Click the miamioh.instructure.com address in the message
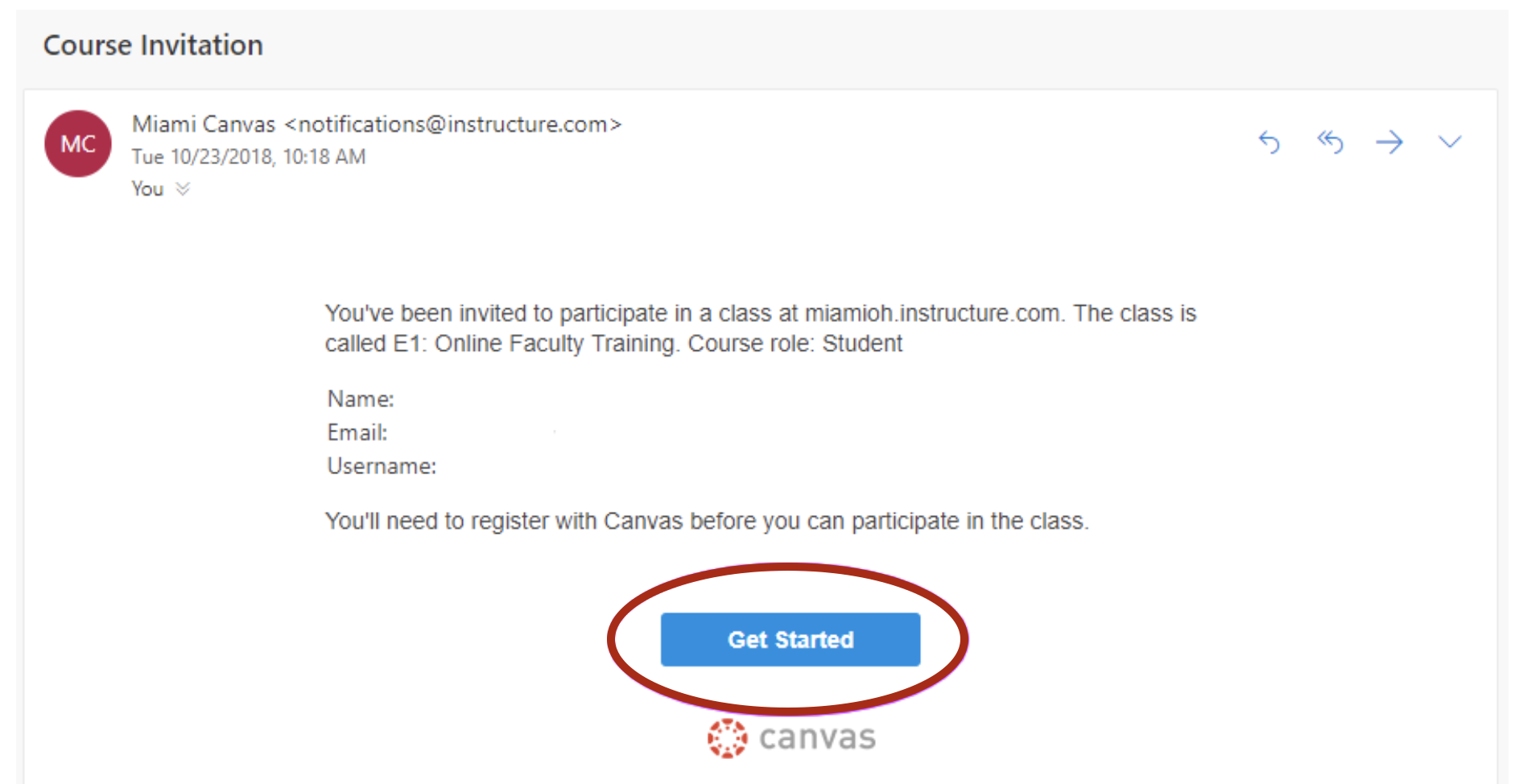The height and width of the screenshot is (784, 1523). 932,313
